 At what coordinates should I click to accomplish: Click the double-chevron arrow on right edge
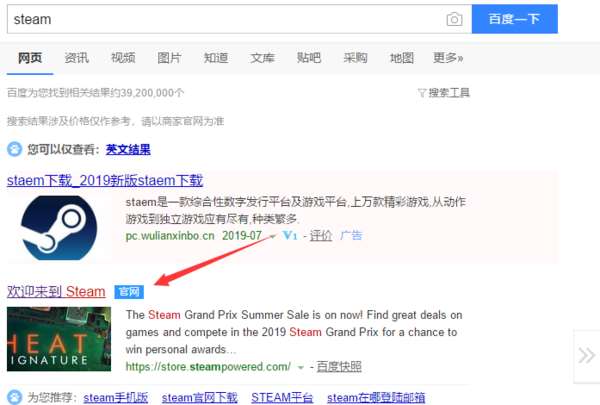586,356
